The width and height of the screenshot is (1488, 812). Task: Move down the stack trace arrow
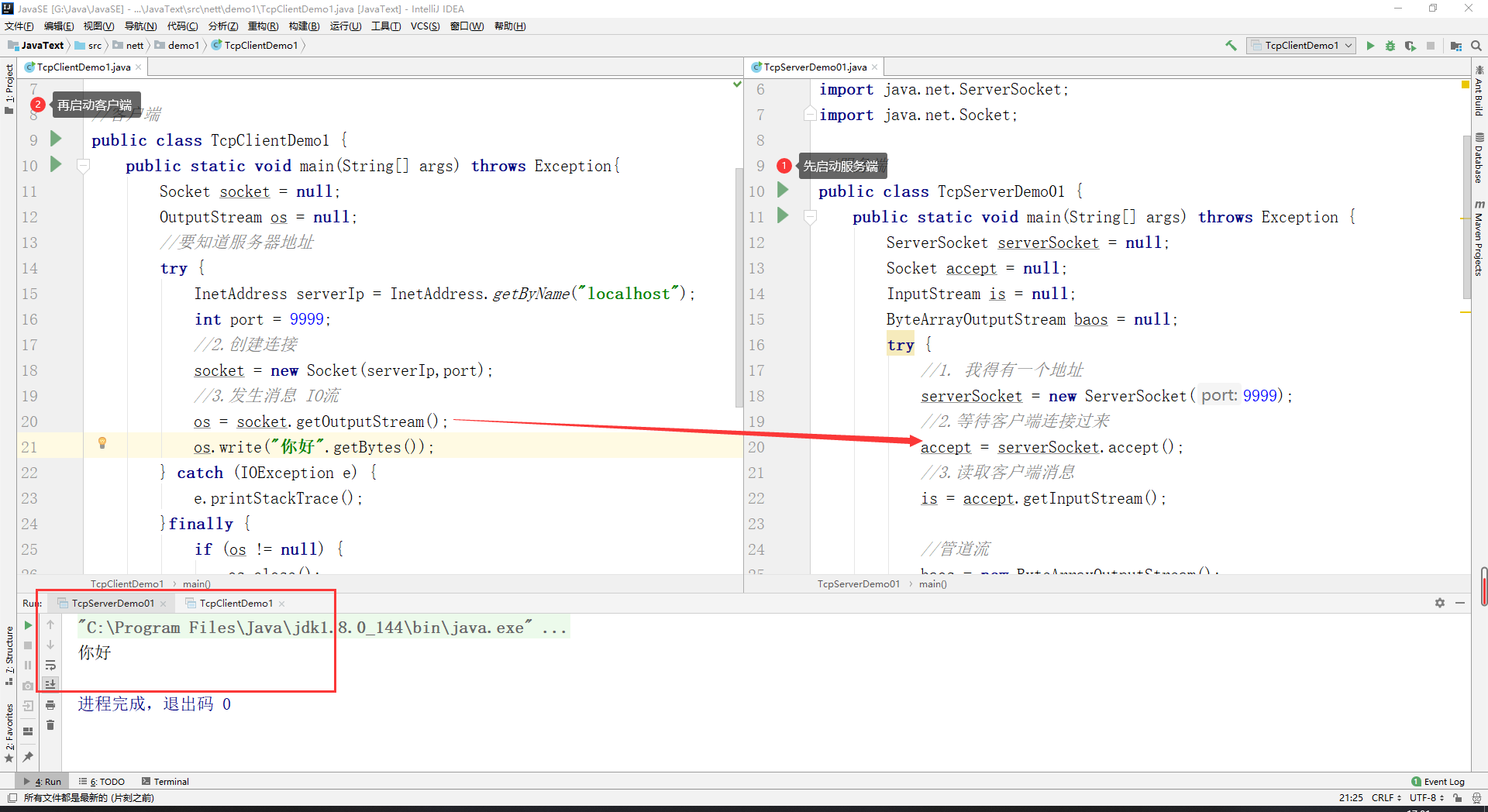(x=50, y=645)
